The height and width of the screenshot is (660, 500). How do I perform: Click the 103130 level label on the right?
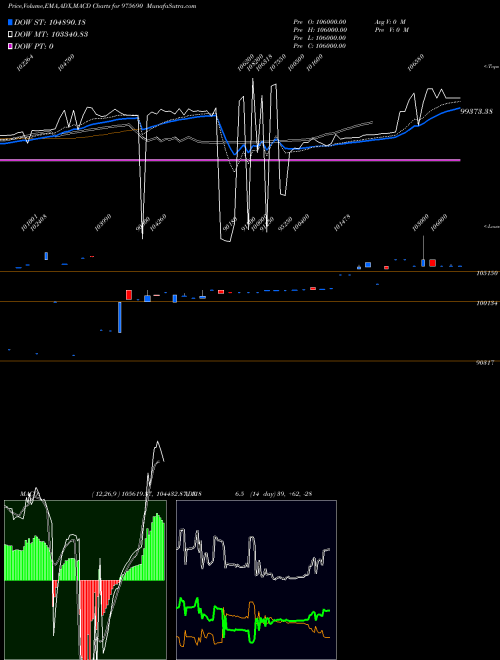pyautogui.click(x=487, y=273)
